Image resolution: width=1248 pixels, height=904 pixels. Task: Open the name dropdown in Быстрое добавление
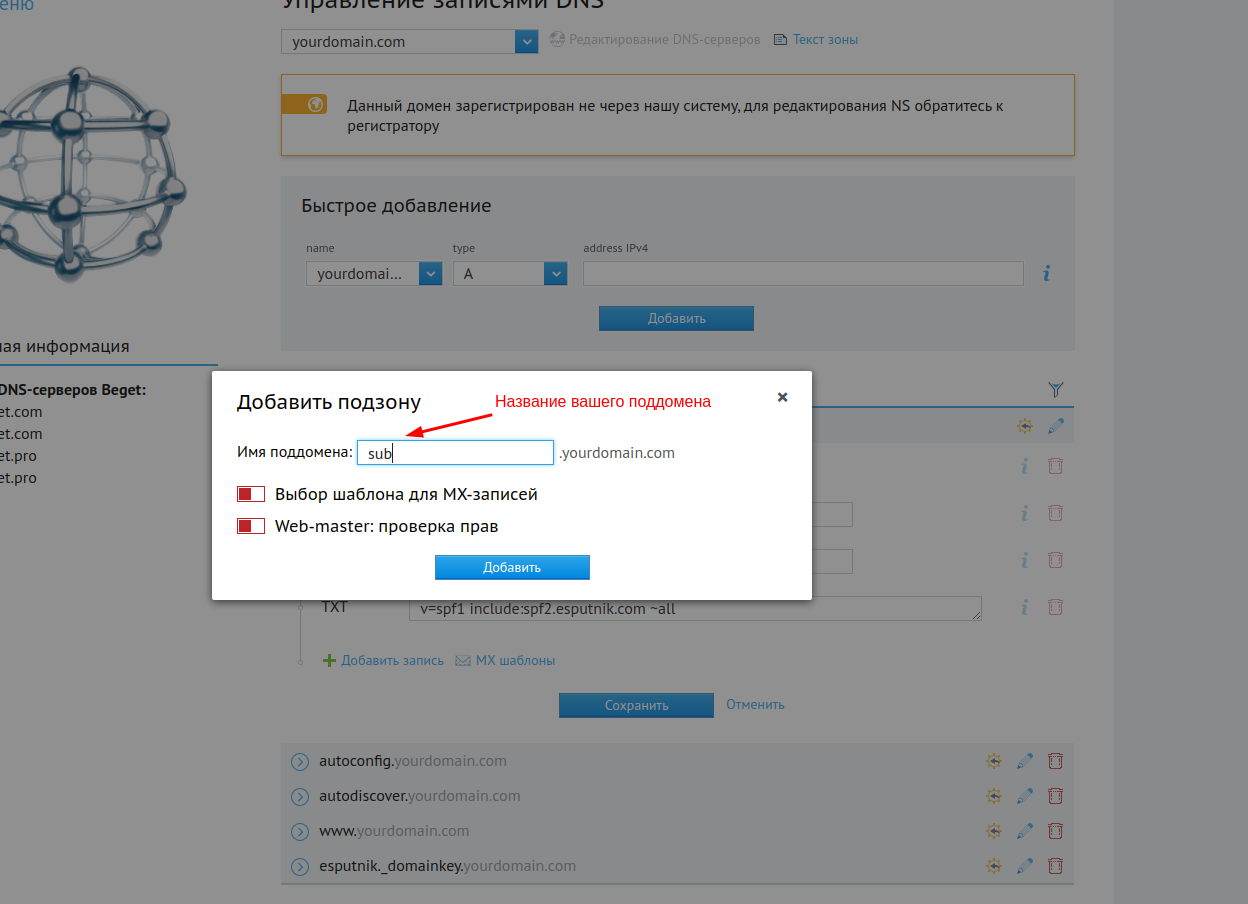374,273
